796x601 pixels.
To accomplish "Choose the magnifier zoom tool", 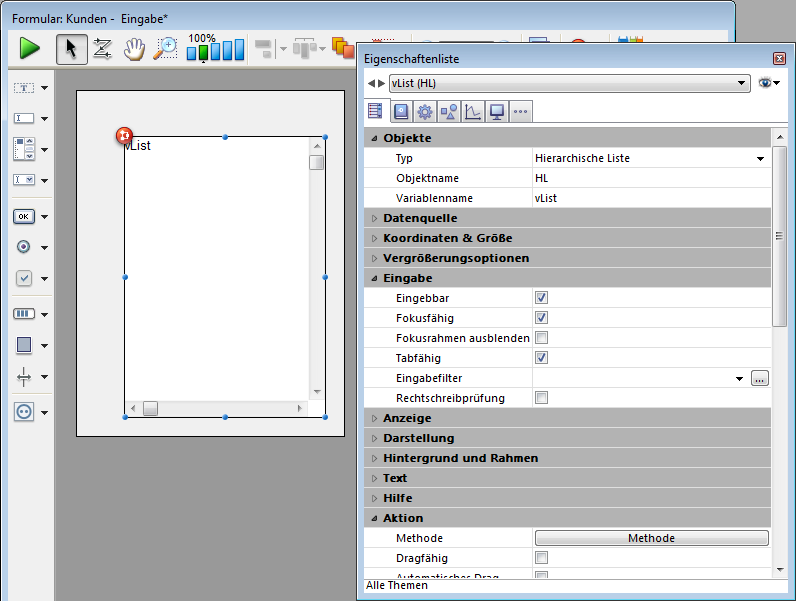I will (165, 48).
